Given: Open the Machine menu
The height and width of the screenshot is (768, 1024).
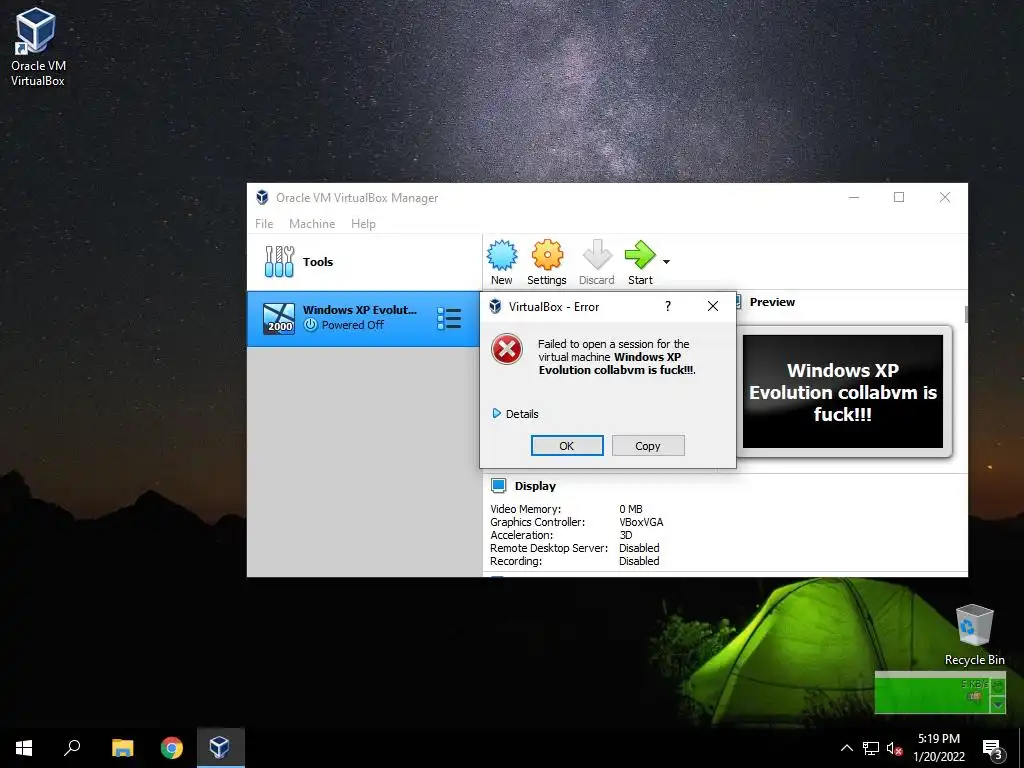Looking at the screenshot, I should click(312, 223).
